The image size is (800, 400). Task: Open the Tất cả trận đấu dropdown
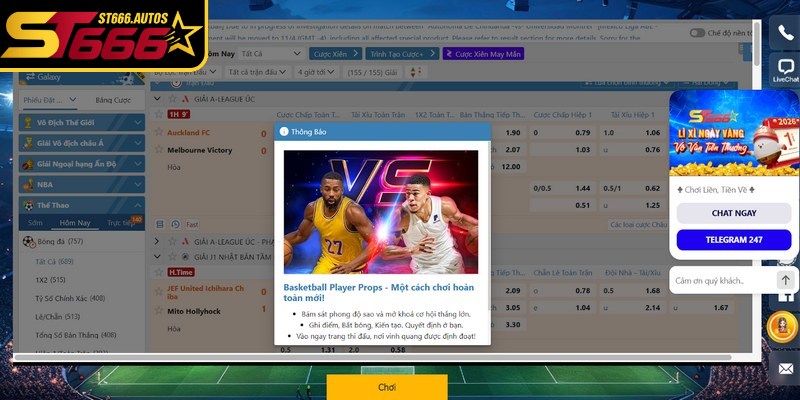pyautogui.click(x=257, y=72)
